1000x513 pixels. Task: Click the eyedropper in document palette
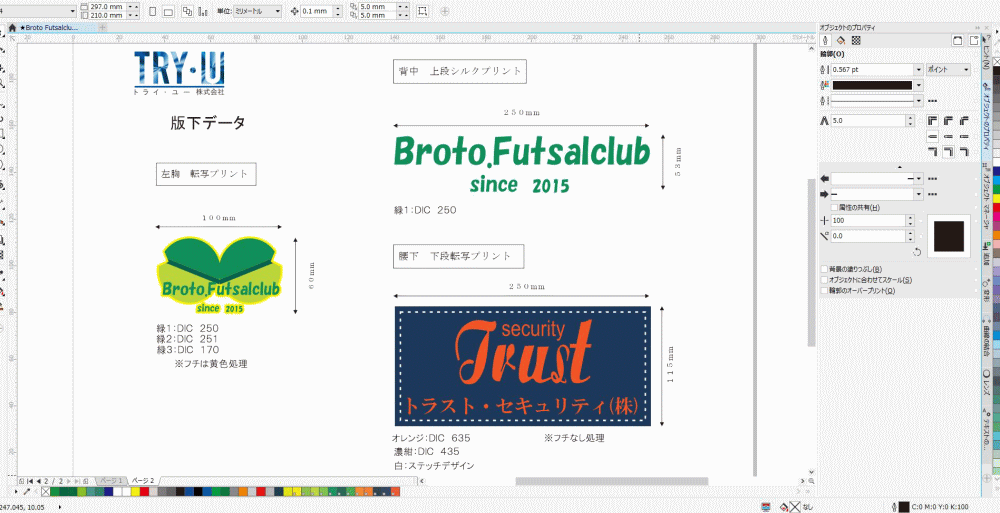click(x=26, y=492)
